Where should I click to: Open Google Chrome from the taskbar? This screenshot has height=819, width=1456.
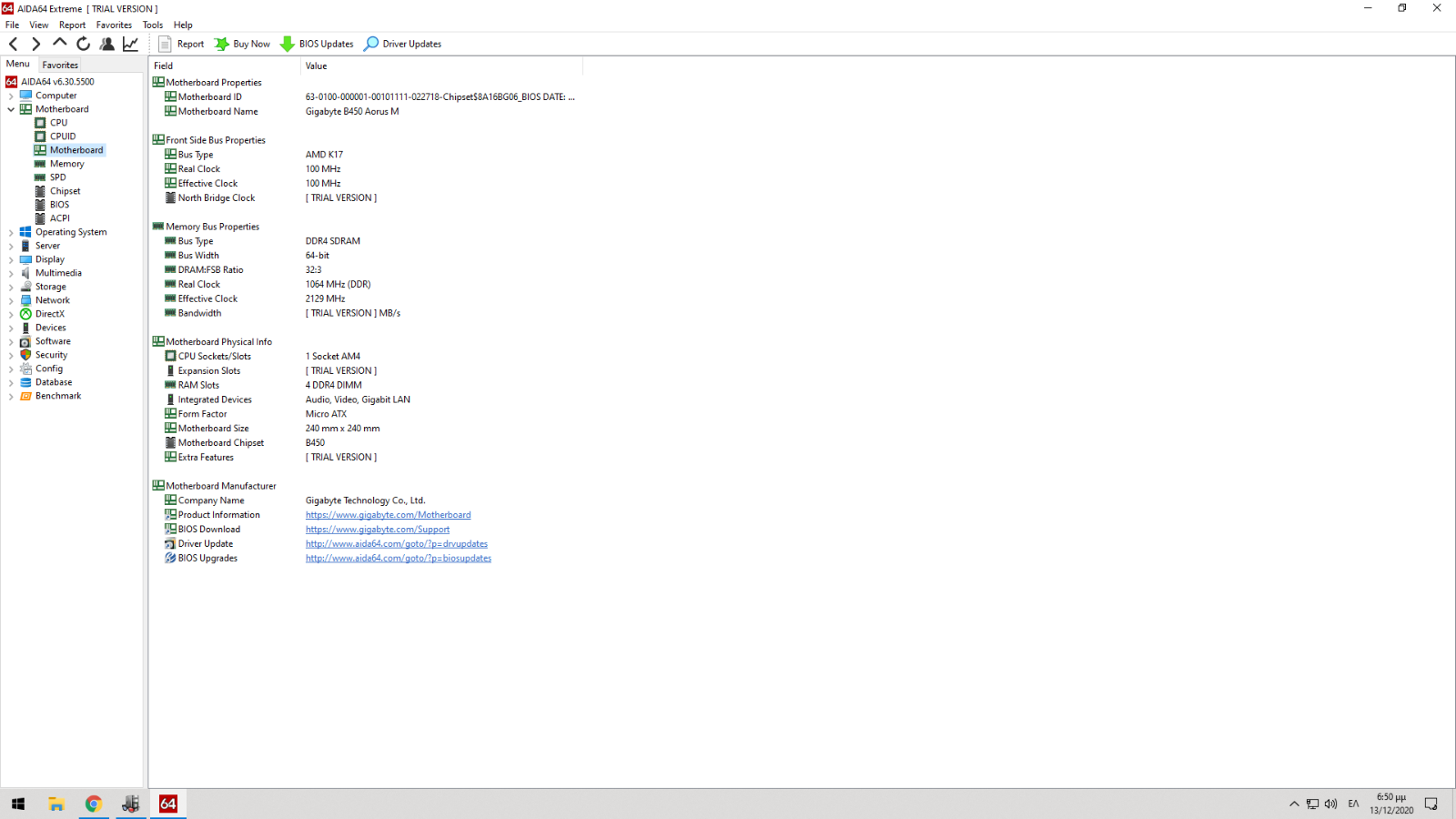tap(93, 804)
